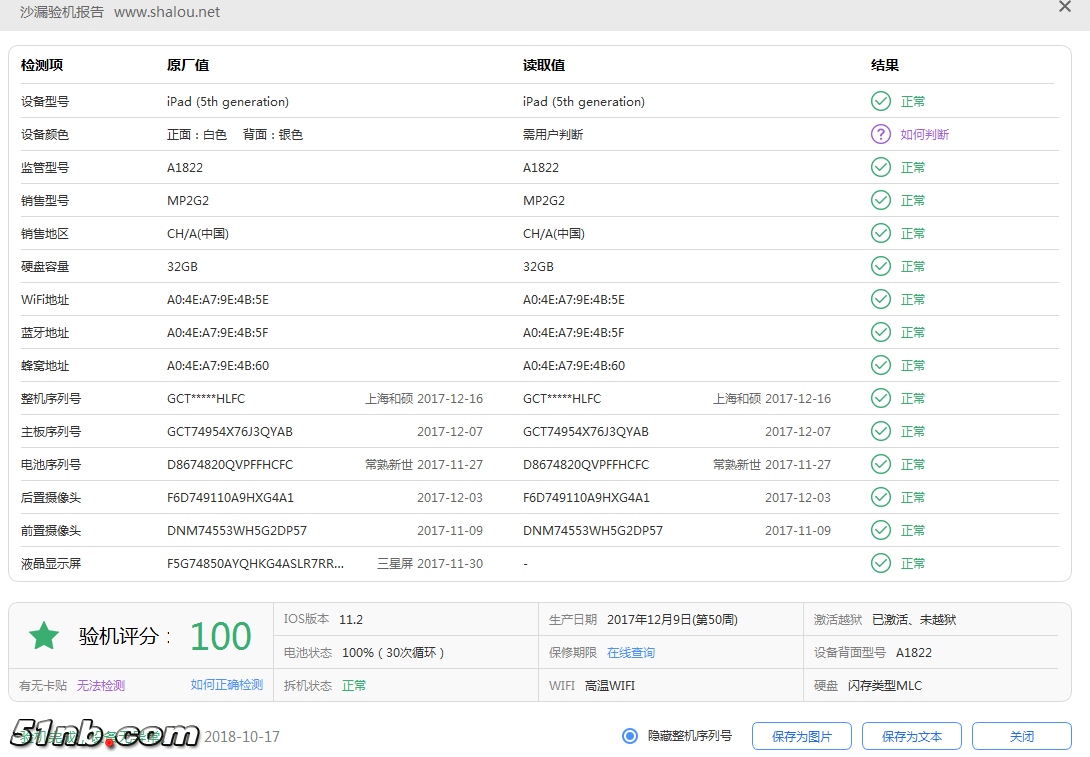
Task: Click the green checkmark in the 电池序列号 row
Action: click(880, 464)
